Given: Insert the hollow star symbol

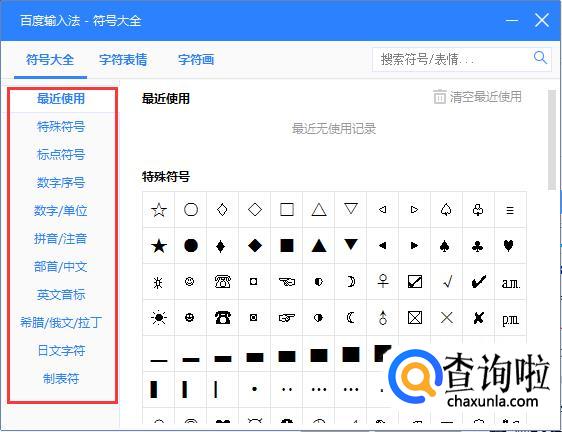Looking at the screenshot, I should (159, 210).
